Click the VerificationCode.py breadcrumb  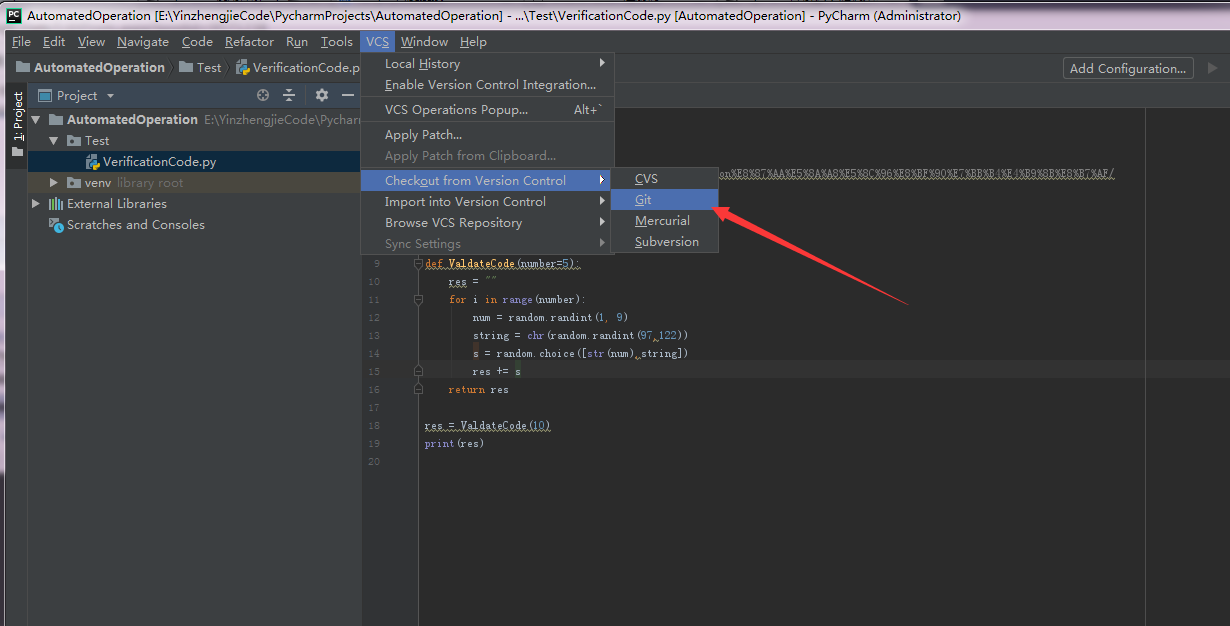(298, 67)
